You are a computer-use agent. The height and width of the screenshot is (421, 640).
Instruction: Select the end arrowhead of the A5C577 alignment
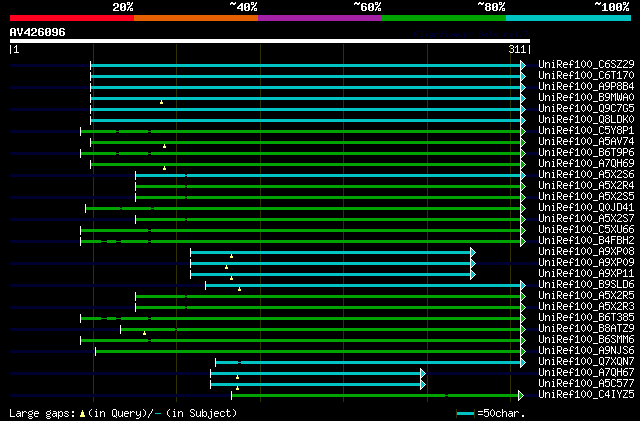tap(423, 385)
